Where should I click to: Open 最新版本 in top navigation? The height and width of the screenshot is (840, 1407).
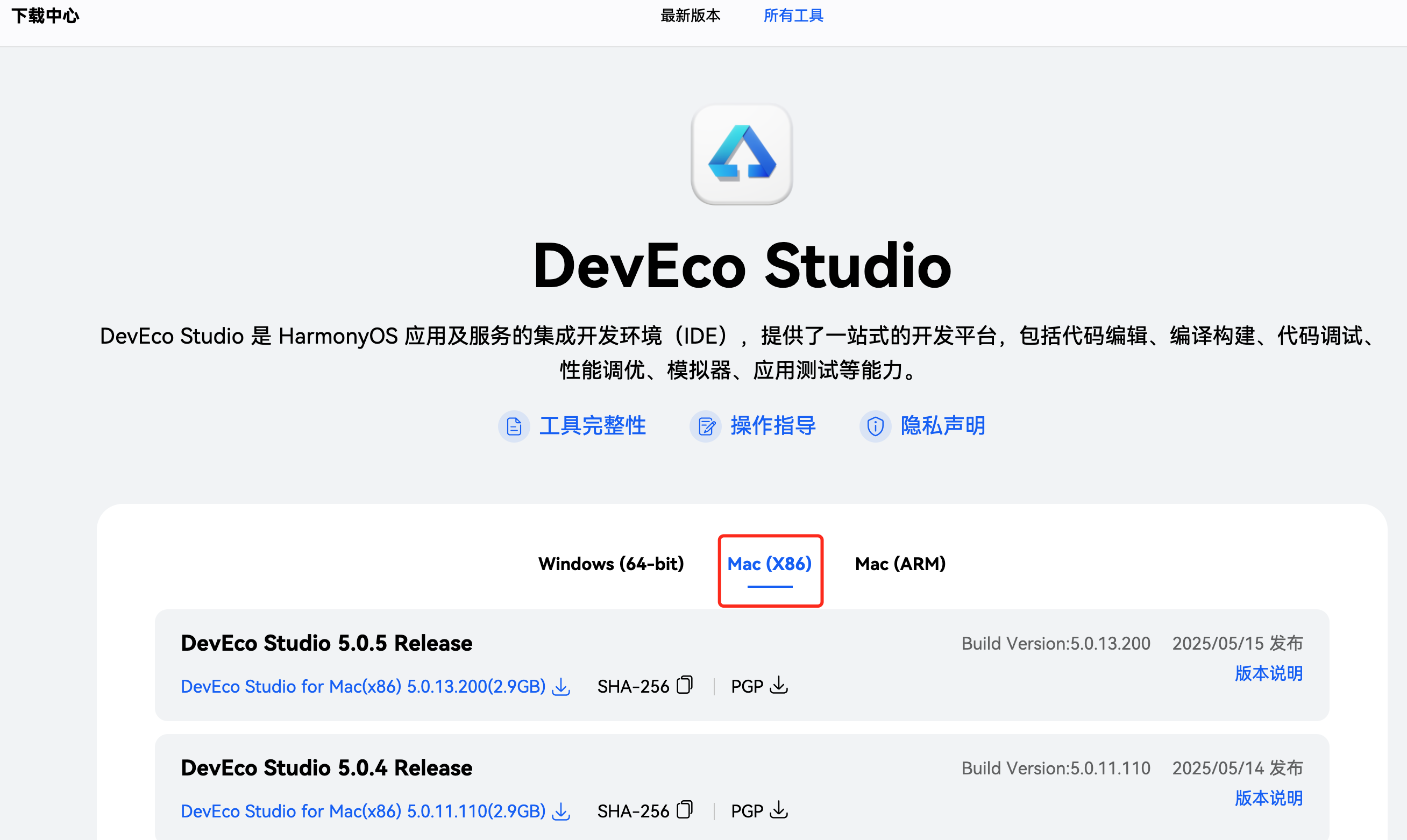point(690,16)
